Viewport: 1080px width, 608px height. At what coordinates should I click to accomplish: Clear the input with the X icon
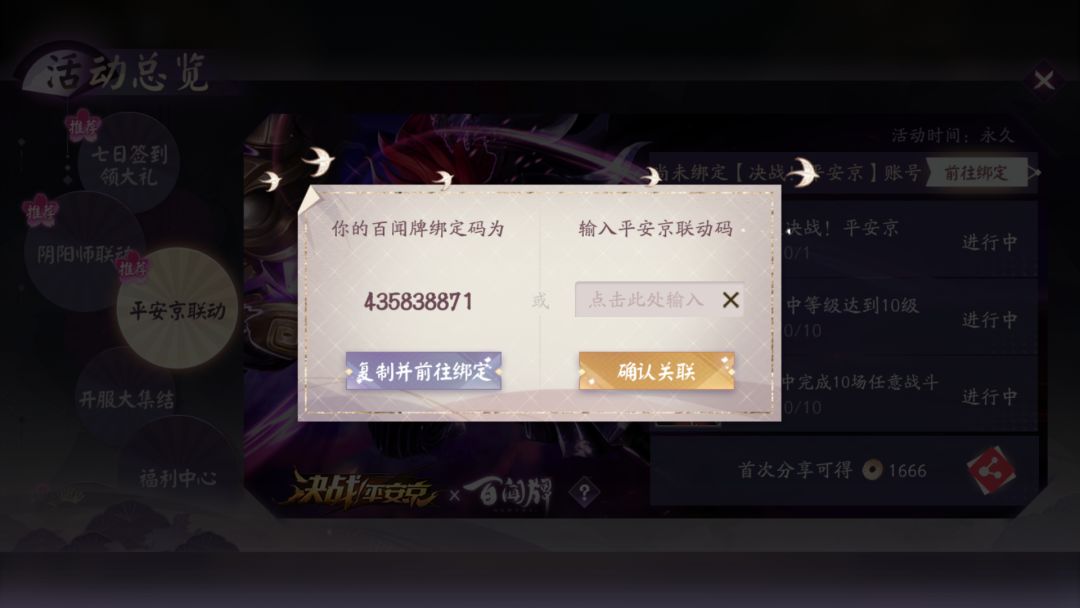pos(731,300)
